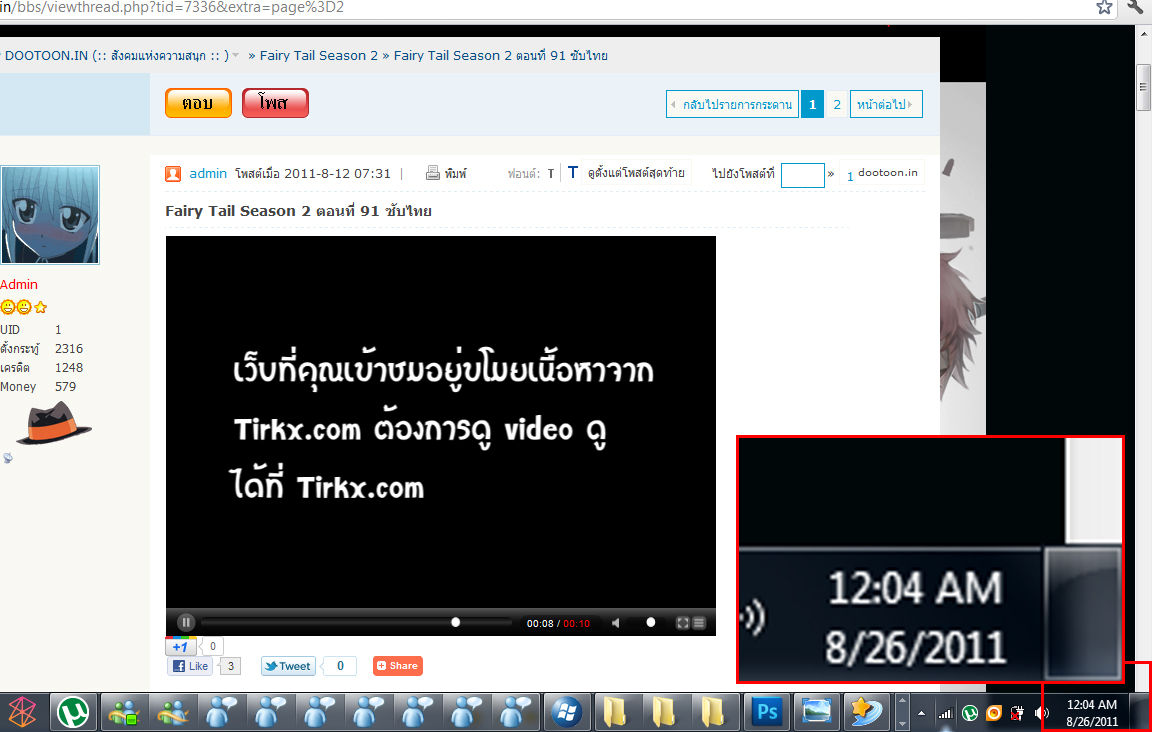This screenshot has width=1152, height=732.
Task: Go to page 2 of thread
Action: pos(837,104)
